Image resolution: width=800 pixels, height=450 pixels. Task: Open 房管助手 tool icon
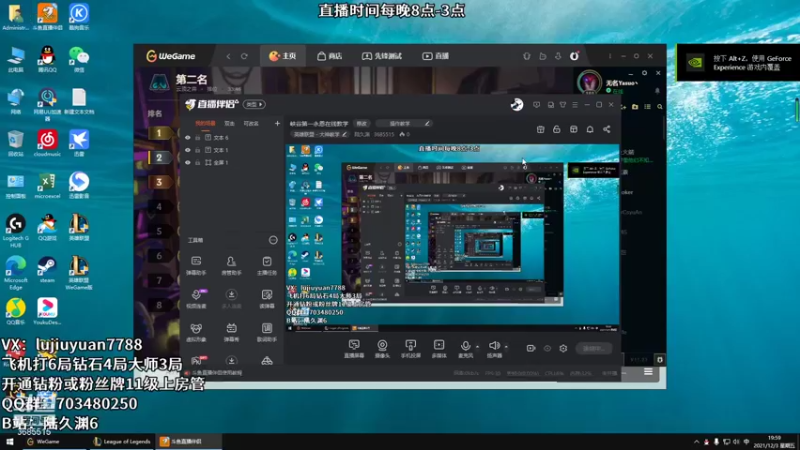pos(231,266)
